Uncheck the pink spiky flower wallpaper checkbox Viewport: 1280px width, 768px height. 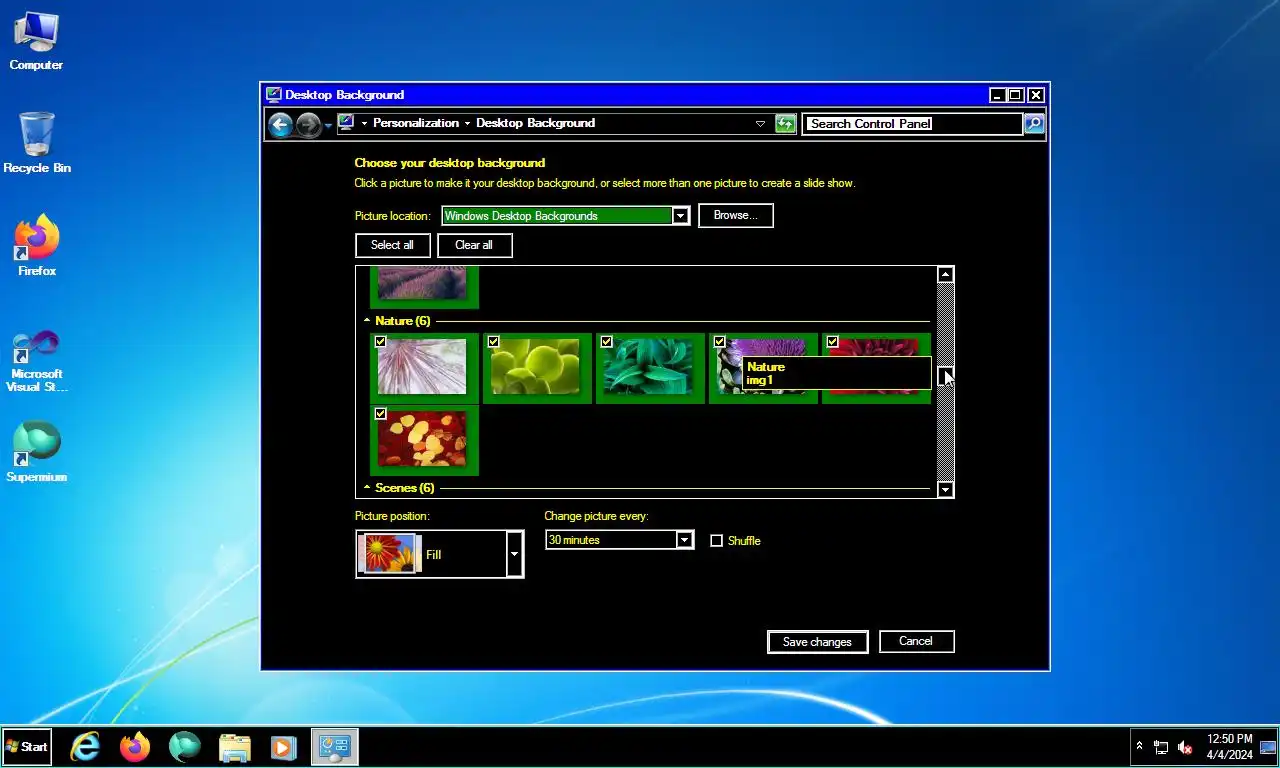tap(380, 341)
